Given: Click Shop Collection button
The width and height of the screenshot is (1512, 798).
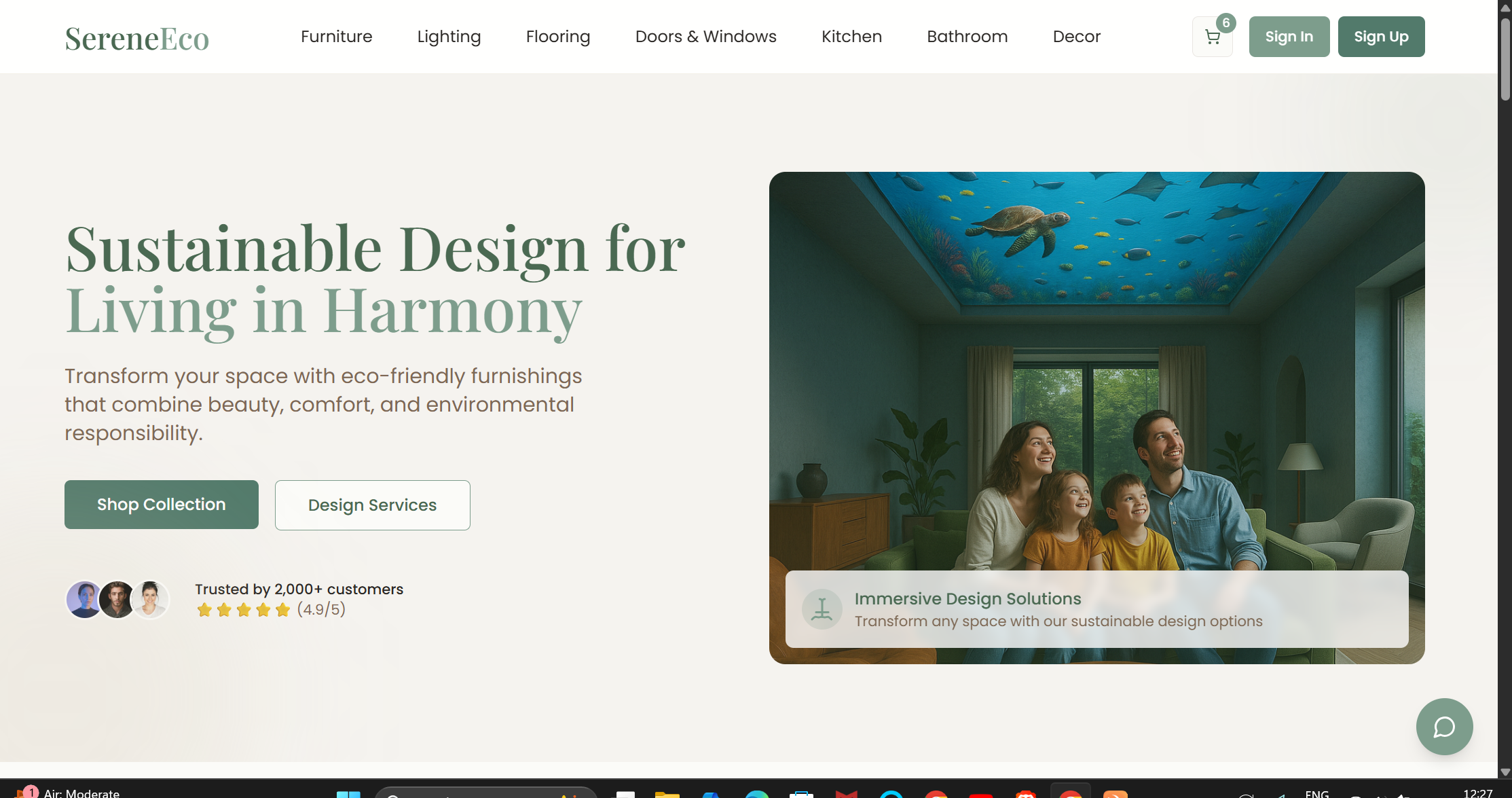Looking at the screenshot, I should coord(161,505).
